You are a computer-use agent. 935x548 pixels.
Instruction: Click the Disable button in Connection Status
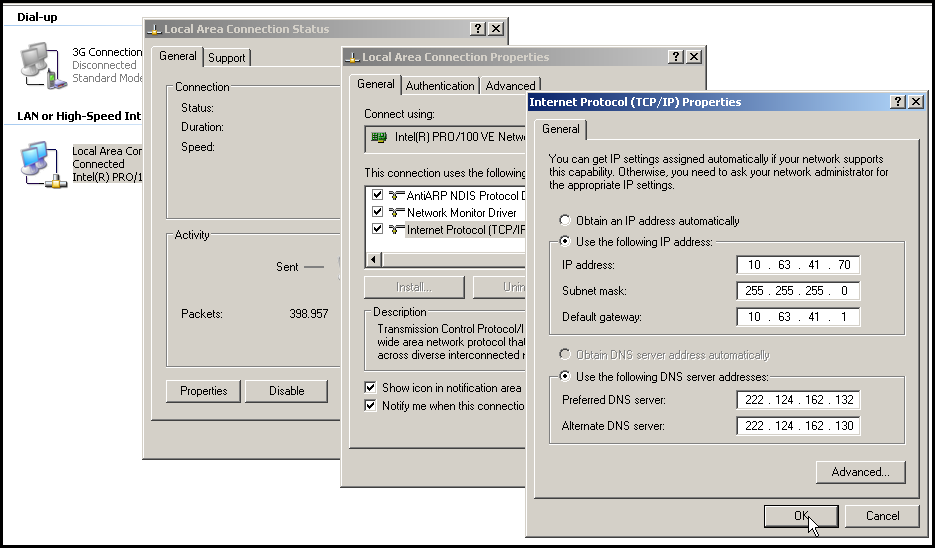(x=286, y=391)
